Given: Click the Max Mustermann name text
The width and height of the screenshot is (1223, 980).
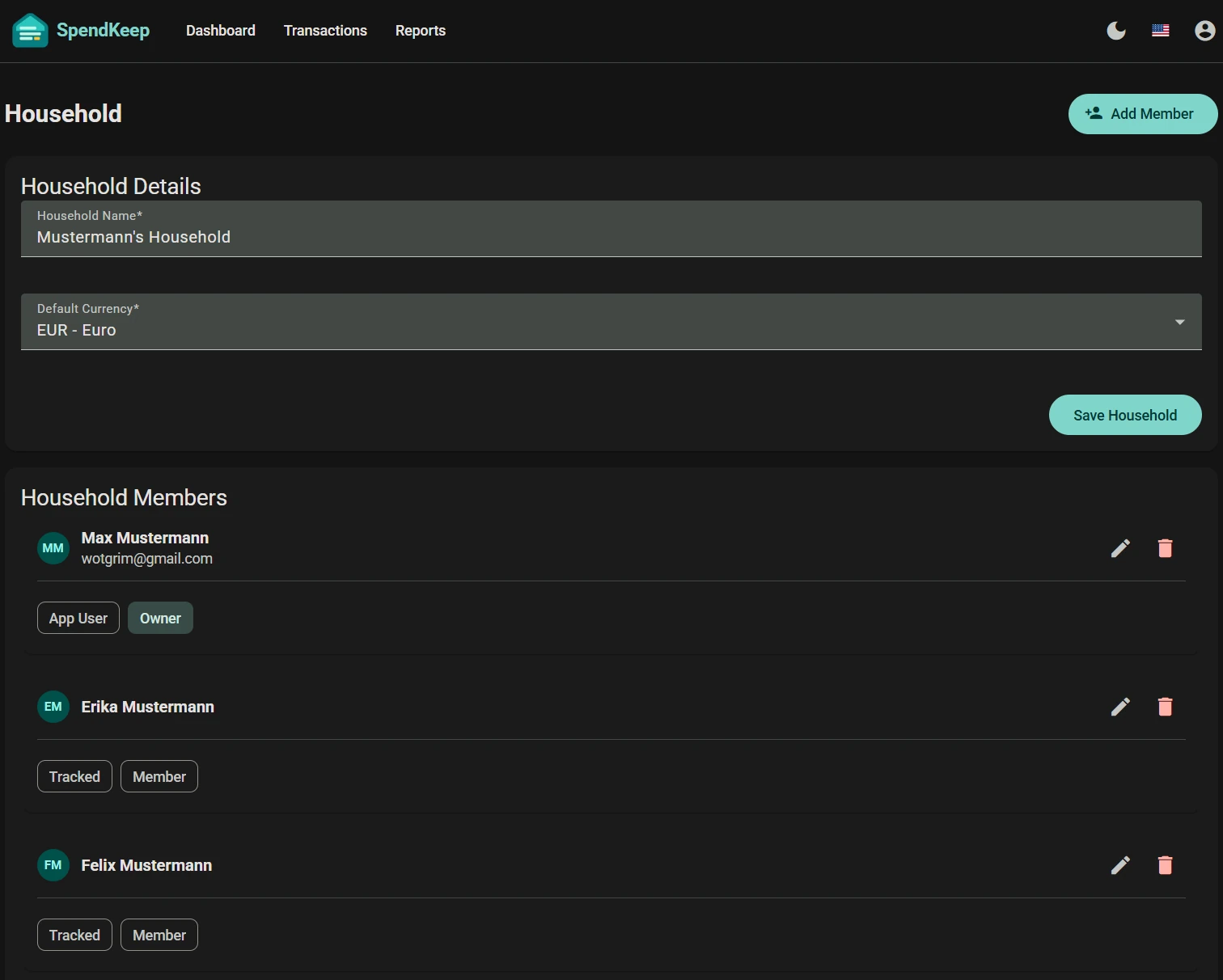Looking at the screenshot, I should point(145,538).
